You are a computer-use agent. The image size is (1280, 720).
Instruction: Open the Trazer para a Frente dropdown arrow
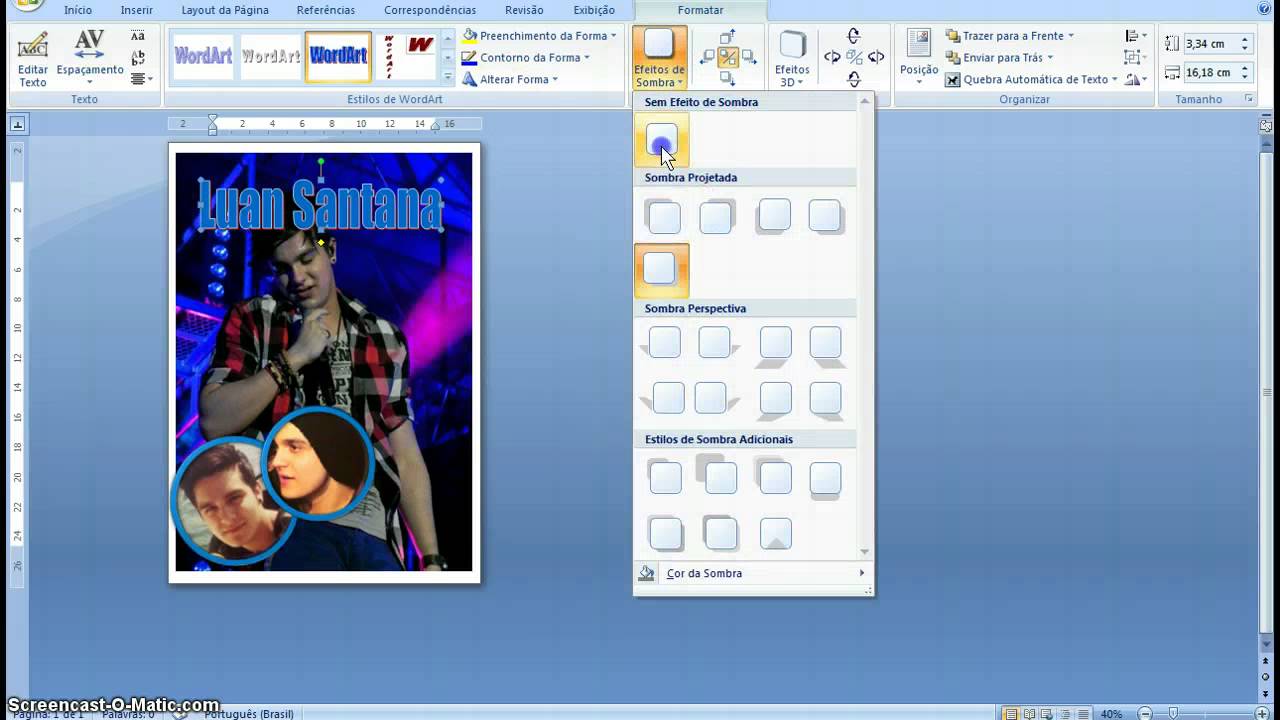(1070, 36)
